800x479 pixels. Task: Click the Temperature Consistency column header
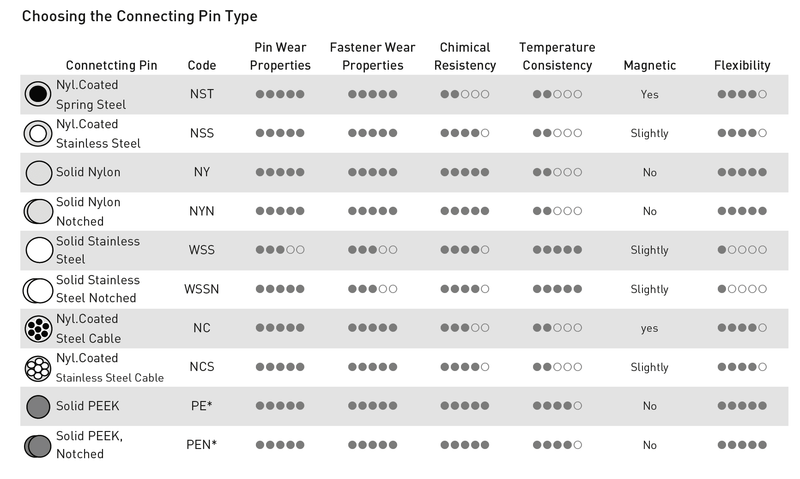[557, 56]
